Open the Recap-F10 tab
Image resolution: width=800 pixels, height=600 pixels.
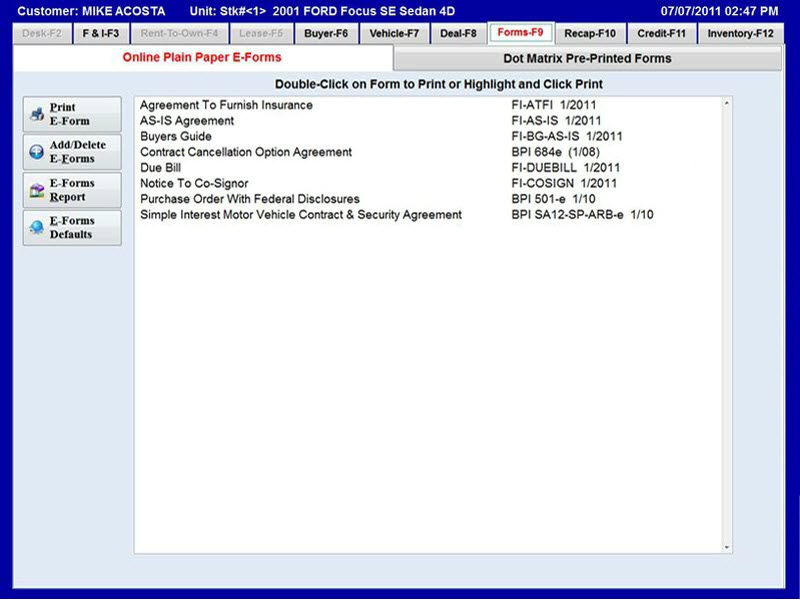pos(590,33)
